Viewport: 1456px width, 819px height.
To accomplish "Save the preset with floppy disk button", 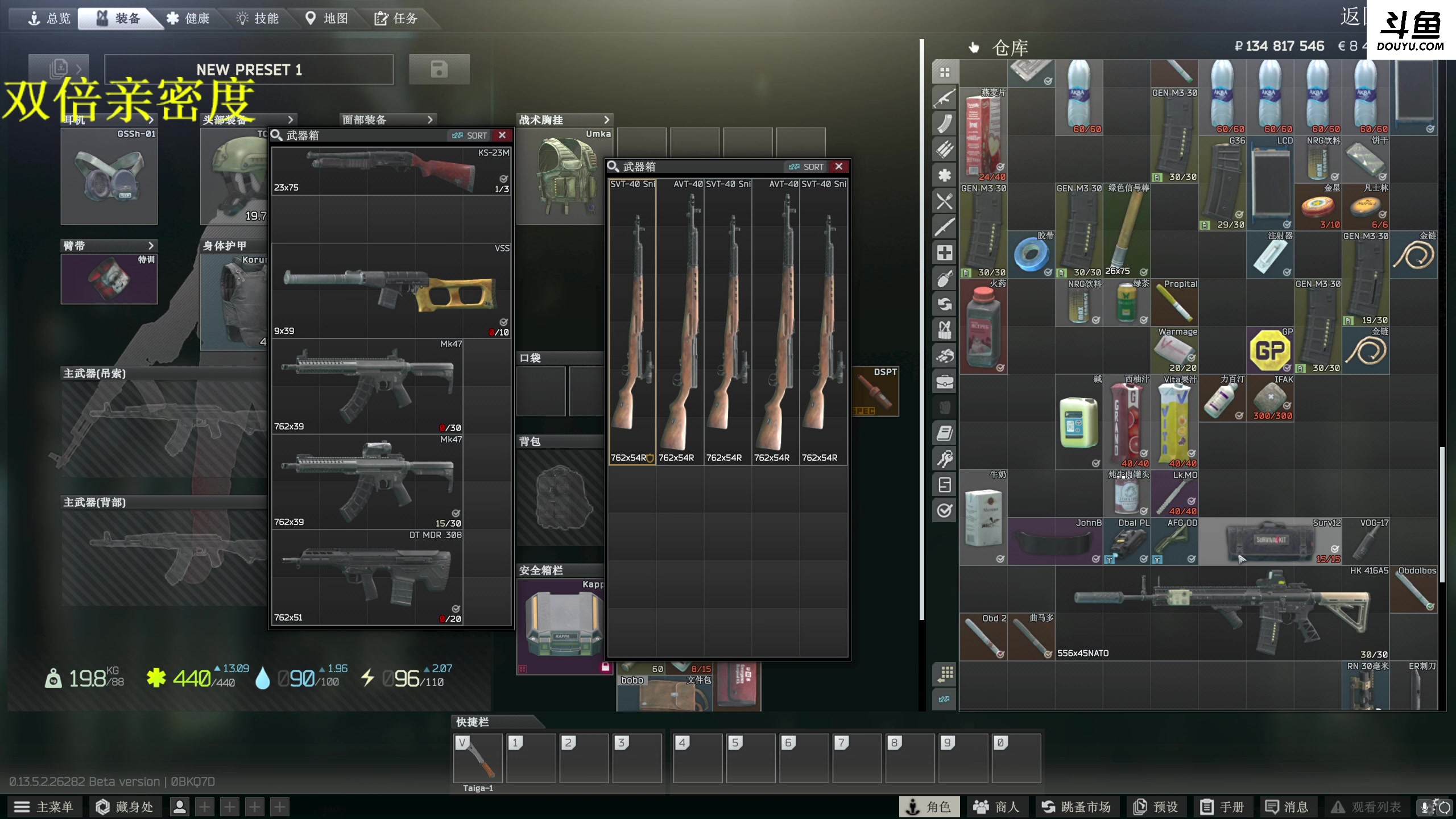I will click(439, 69).
